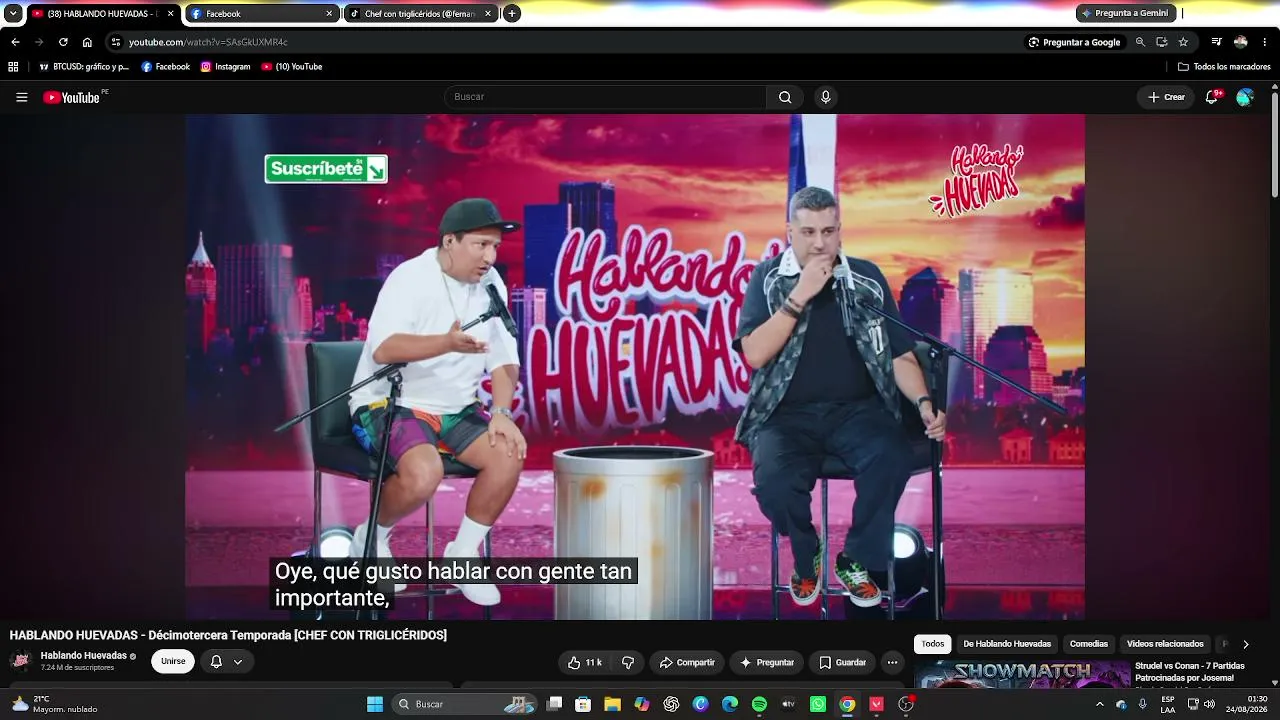The height and width of the screenshot is (720, 1280).
Task: Open Chrome media controls icon
Action: click(x=1216, y=42)
